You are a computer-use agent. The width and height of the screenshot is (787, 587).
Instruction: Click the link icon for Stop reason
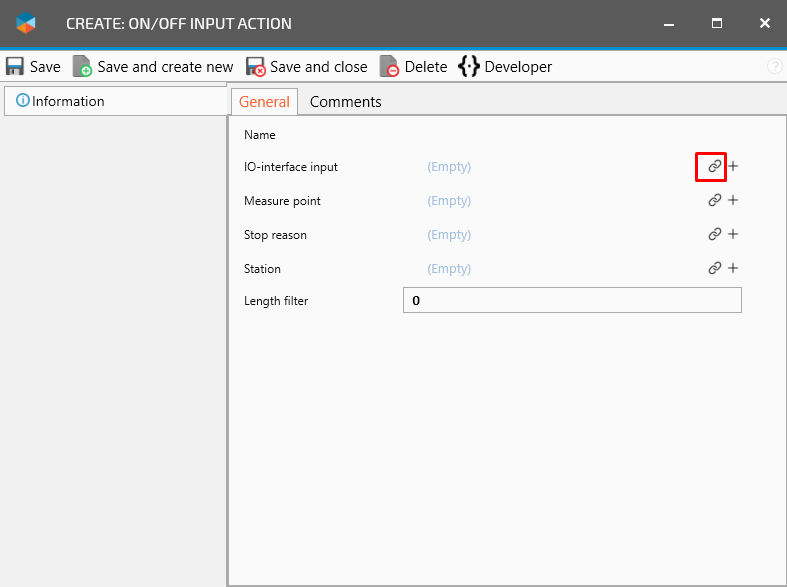tap(714, 235)
